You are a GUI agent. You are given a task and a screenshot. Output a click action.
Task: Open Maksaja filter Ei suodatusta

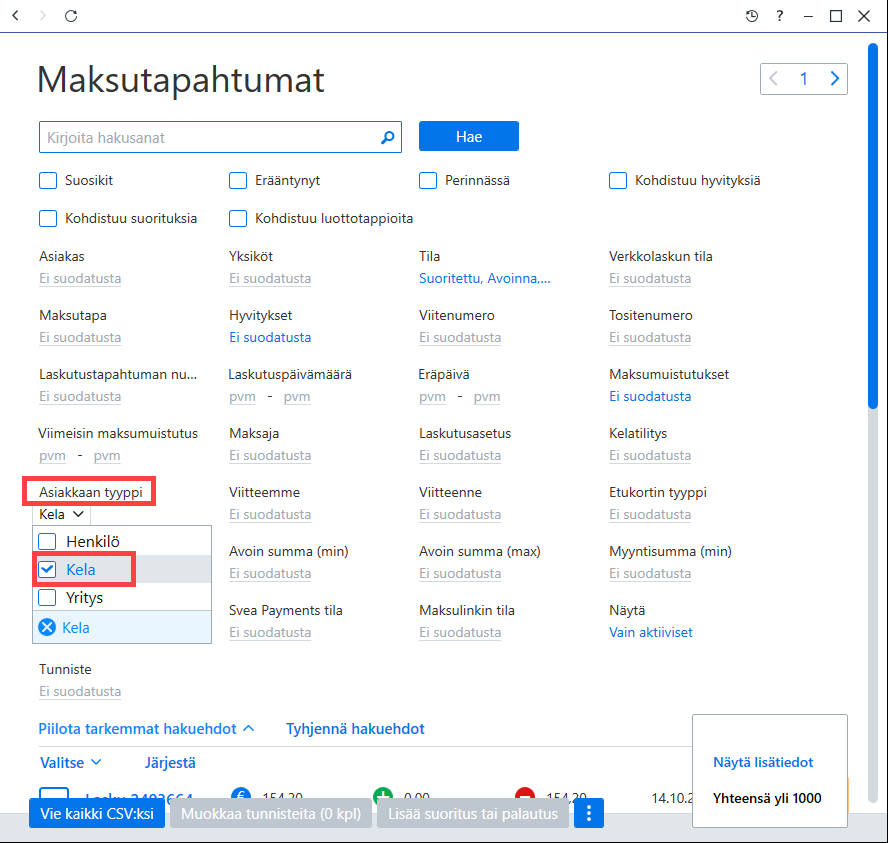270,455
